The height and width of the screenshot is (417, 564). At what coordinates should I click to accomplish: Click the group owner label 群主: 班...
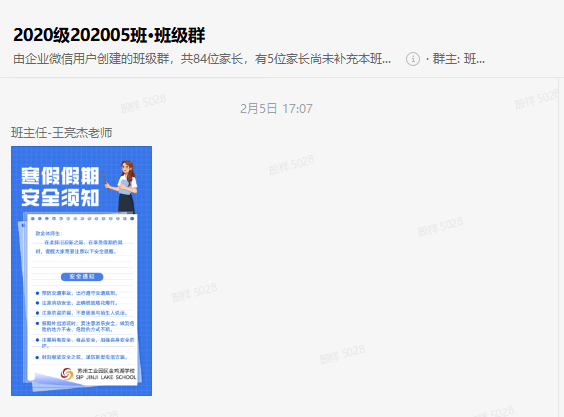[x=459, y=59]
